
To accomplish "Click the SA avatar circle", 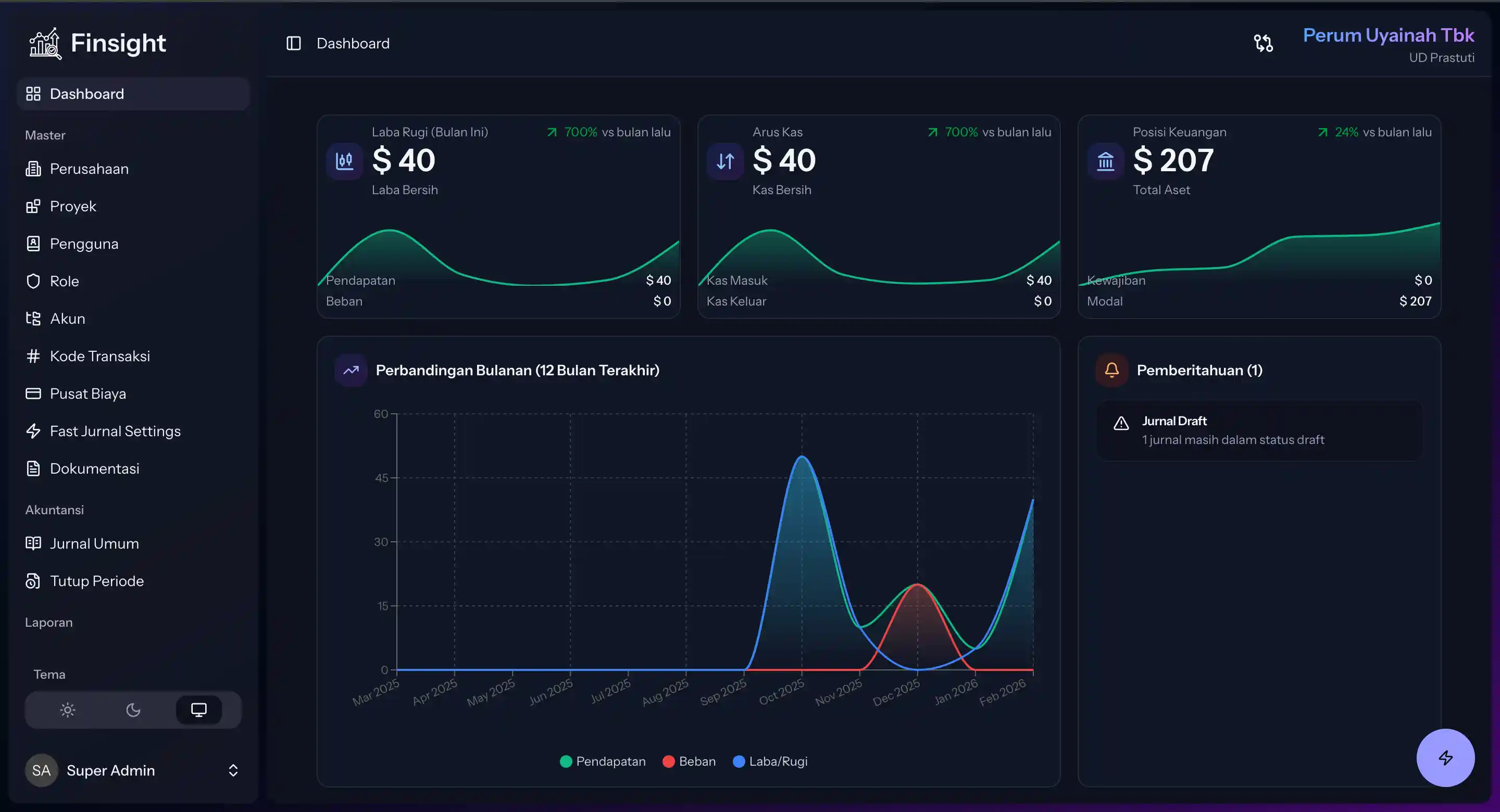I will [x=41, y=771].
